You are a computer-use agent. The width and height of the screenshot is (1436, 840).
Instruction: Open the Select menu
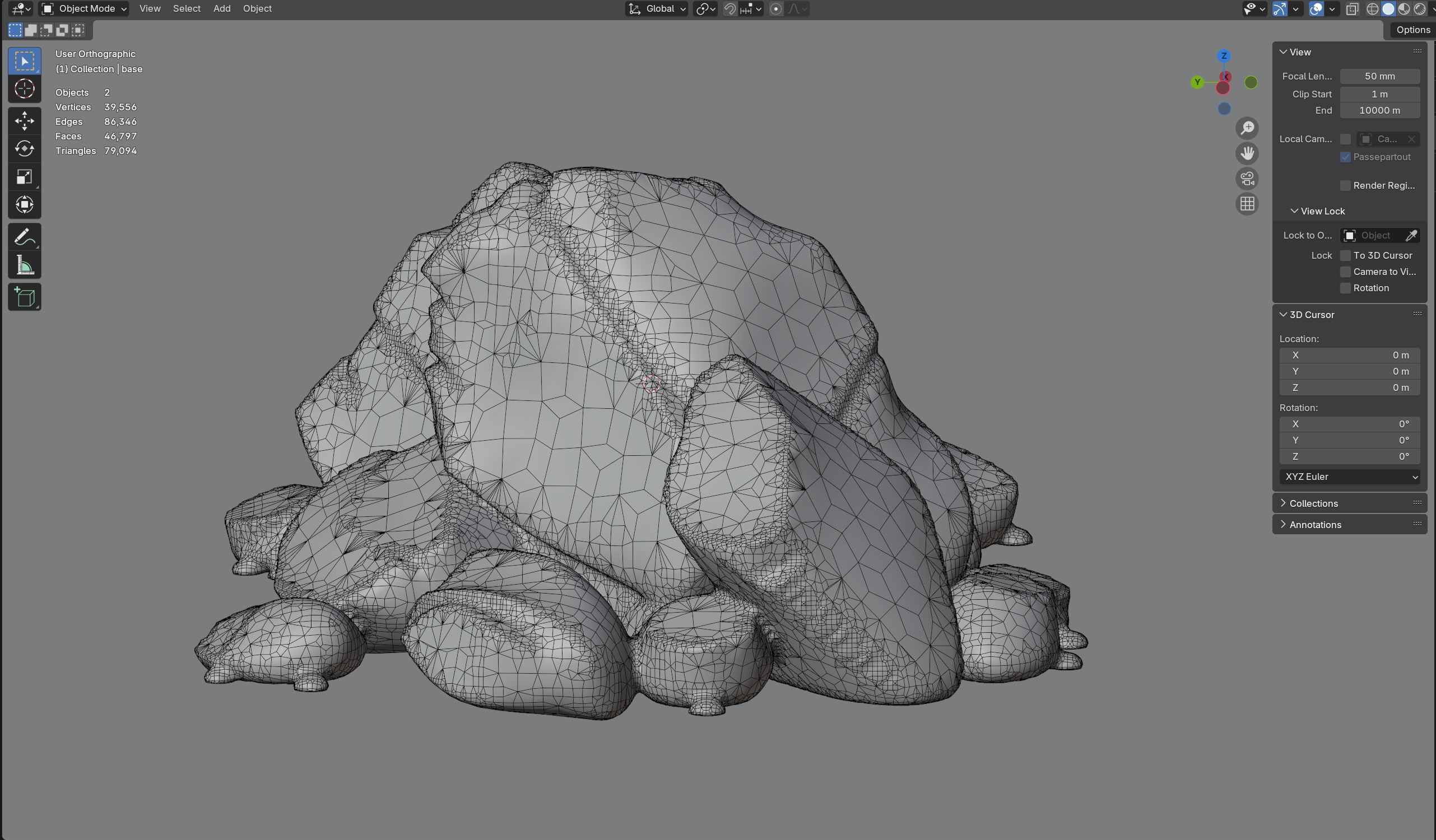187,8
